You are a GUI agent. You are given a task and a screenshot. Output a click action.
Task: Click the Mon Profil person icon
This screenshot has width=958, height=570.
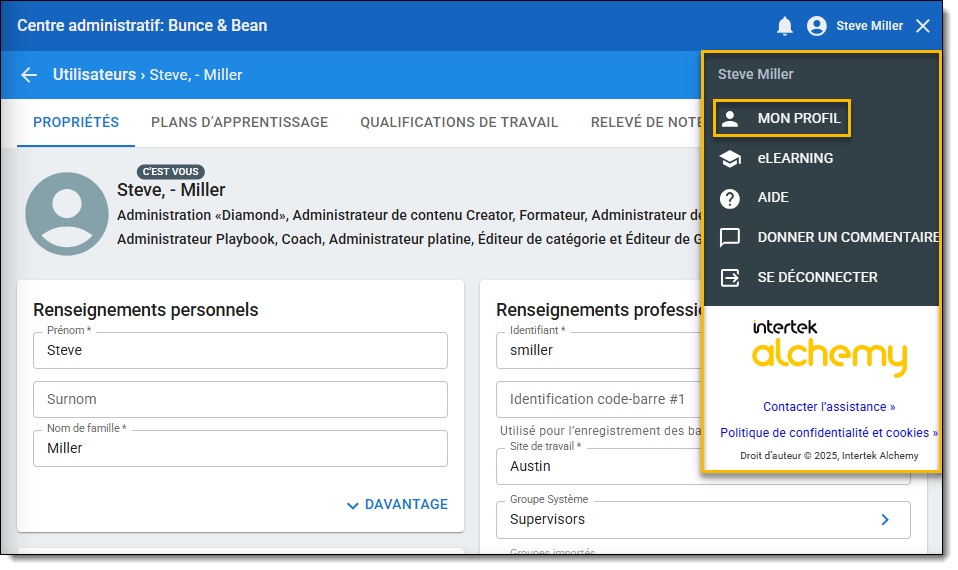click(730, 119)
